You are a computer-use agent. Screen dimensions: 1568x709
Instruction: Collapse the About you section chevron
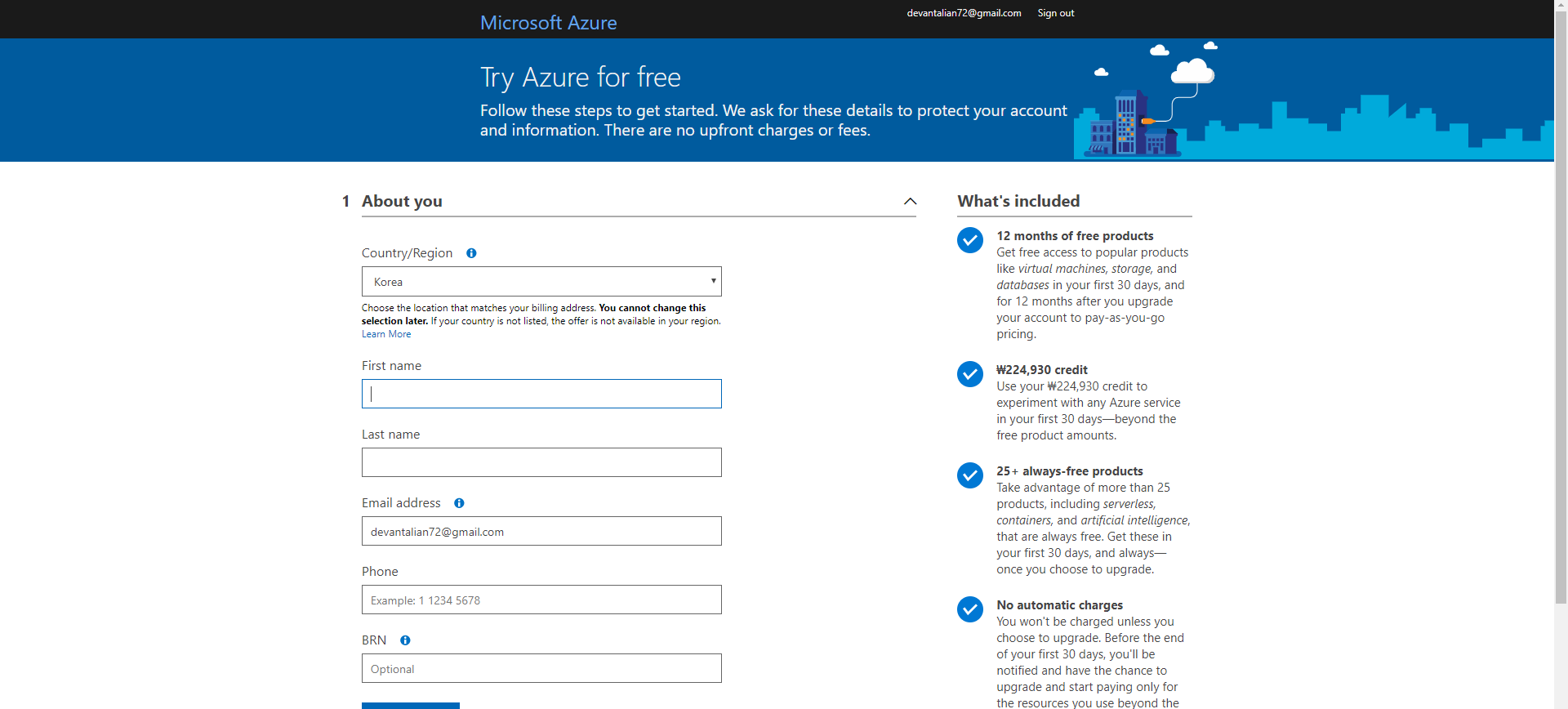910,202
